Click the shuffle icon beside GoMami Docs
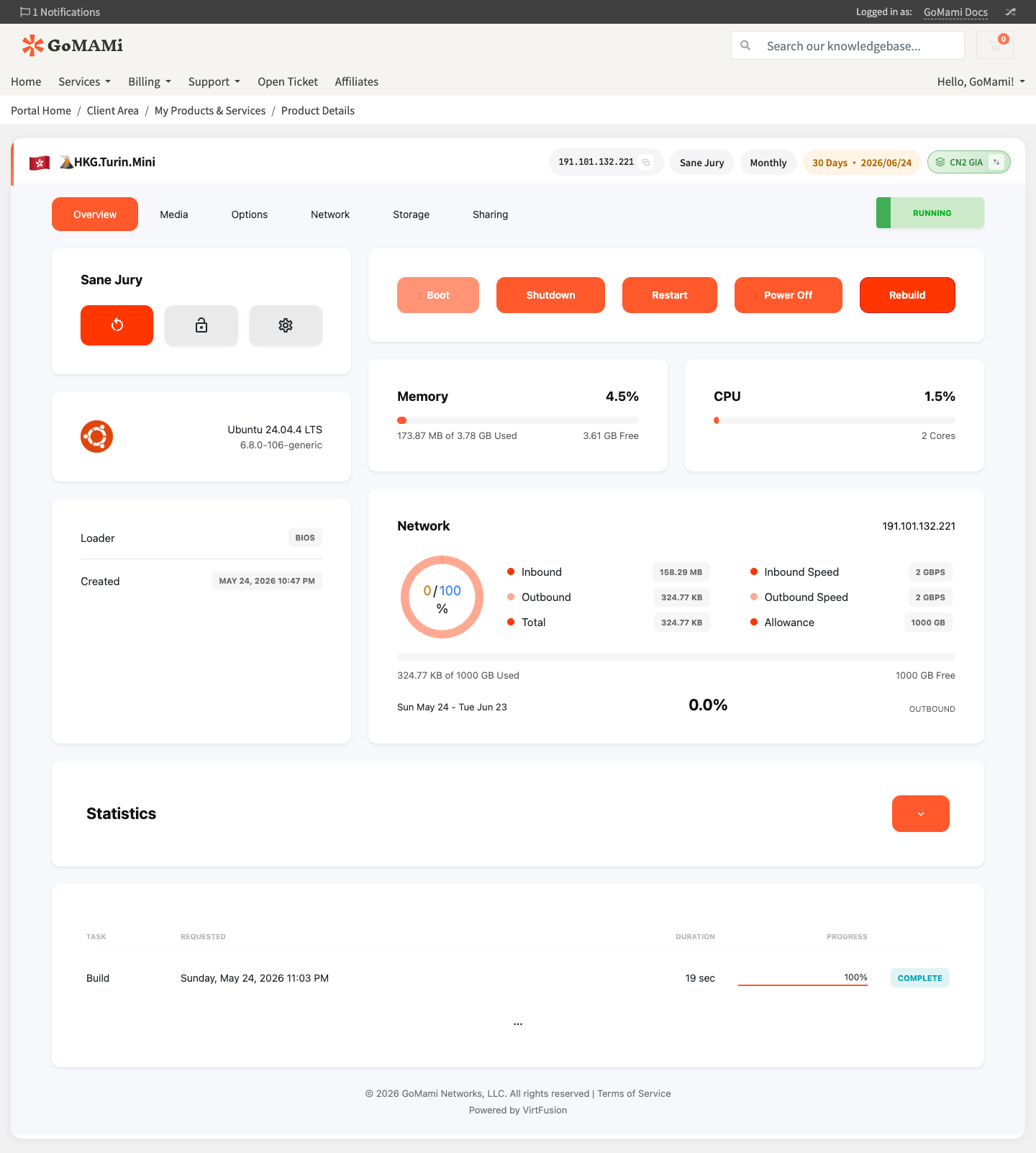The width and height of the screenshot is (1036, 1153). (1011, 12)
